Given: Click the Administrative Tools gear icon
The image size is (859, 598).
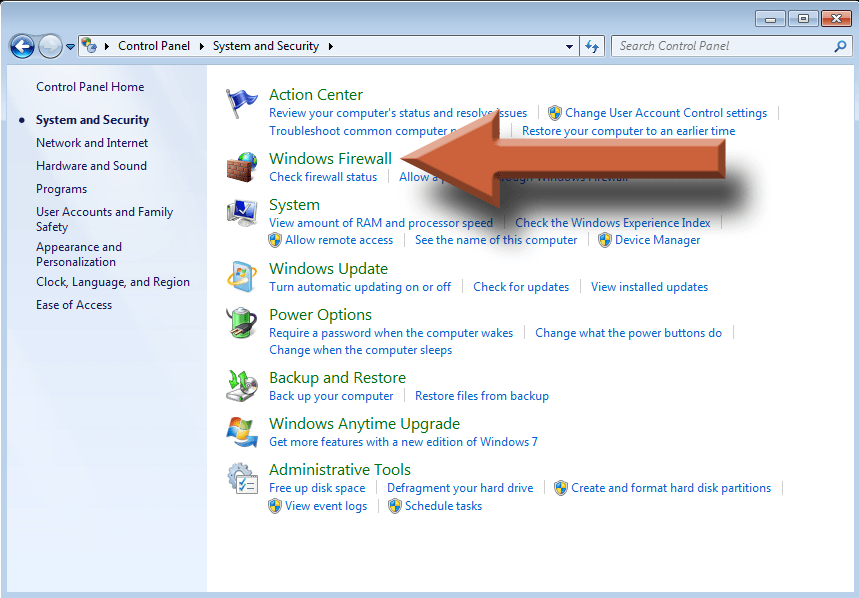Looking at the screenshot, I should [242, 479].
